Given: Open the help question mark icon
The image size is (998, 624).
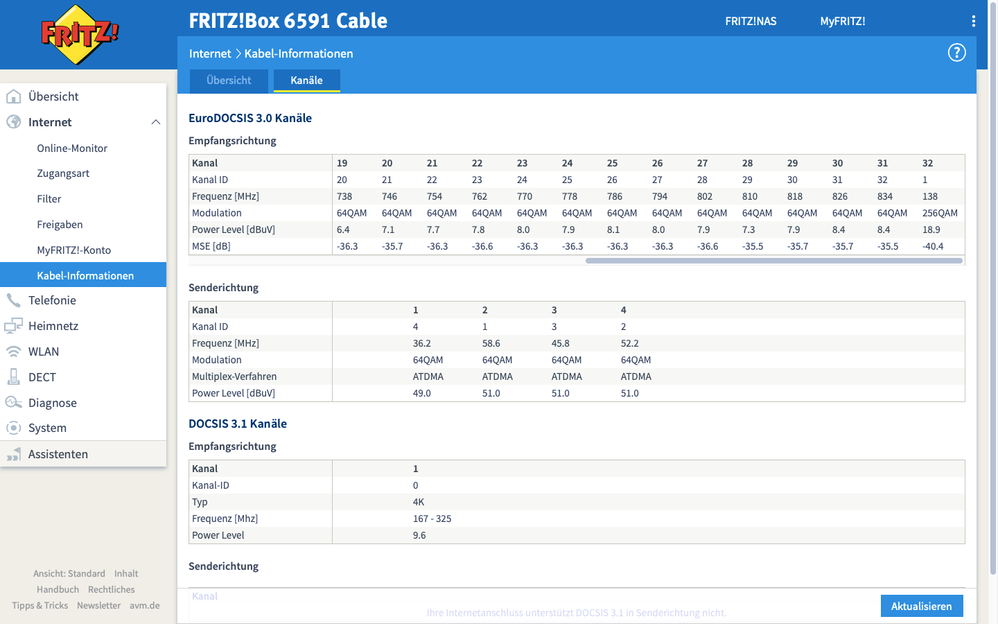Looking at the screenshot, I should 957,53.
